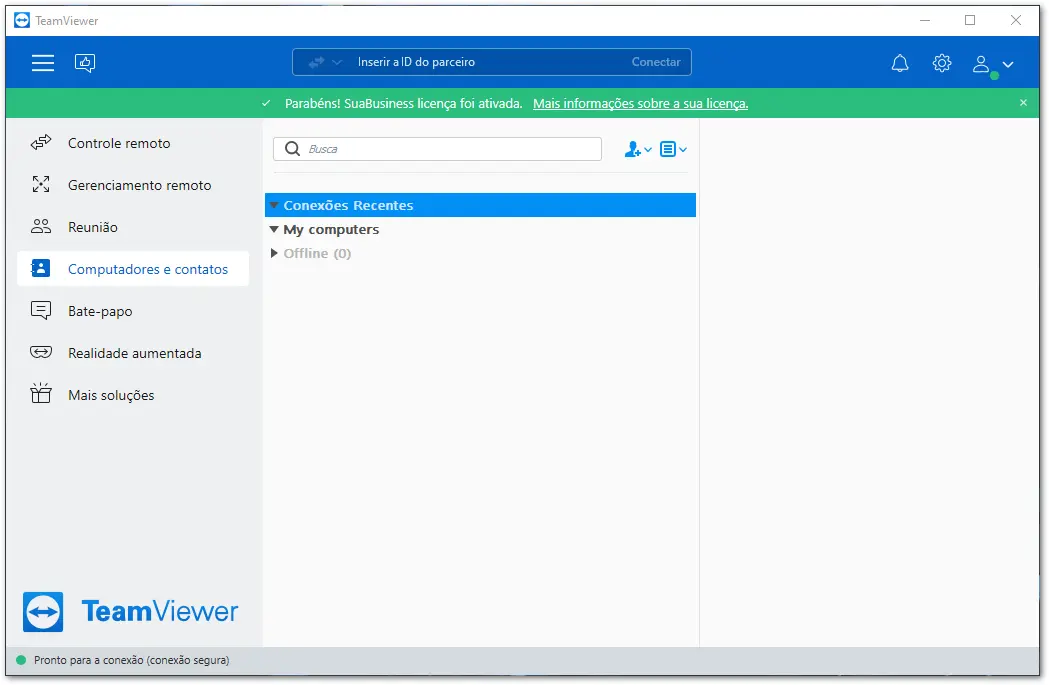Select the Conexões Recentes header text
The width and height of the screenshot is (1049, 685).
pos(349,205)
